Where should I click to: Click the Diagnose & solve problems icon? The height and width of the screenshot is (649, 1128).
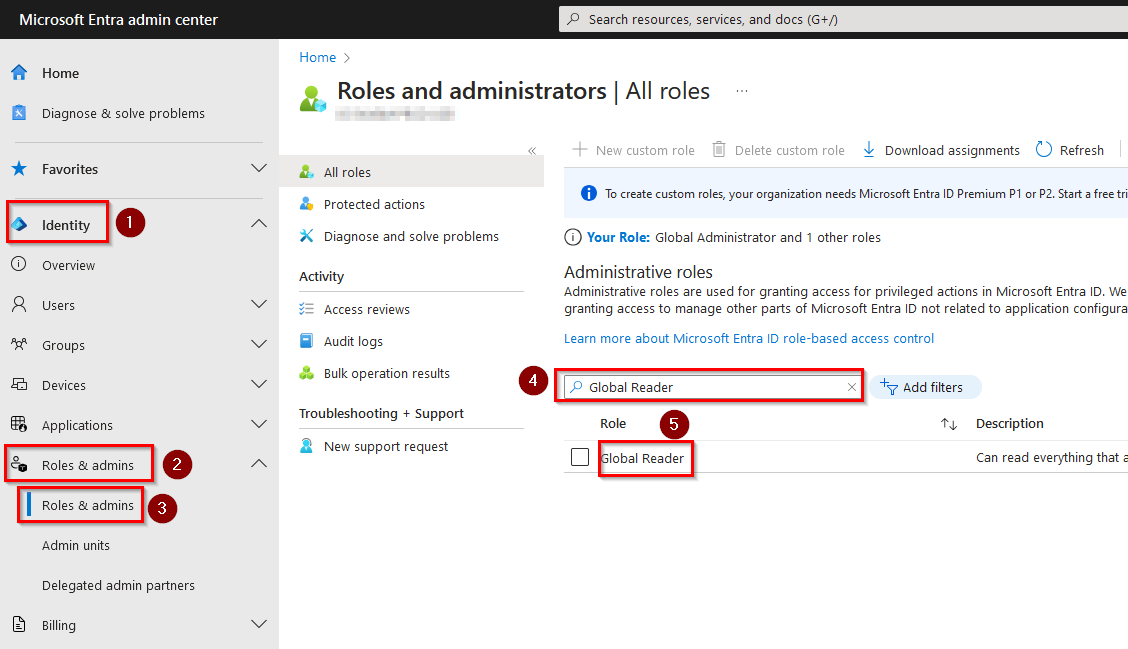[x=19, y=113]
